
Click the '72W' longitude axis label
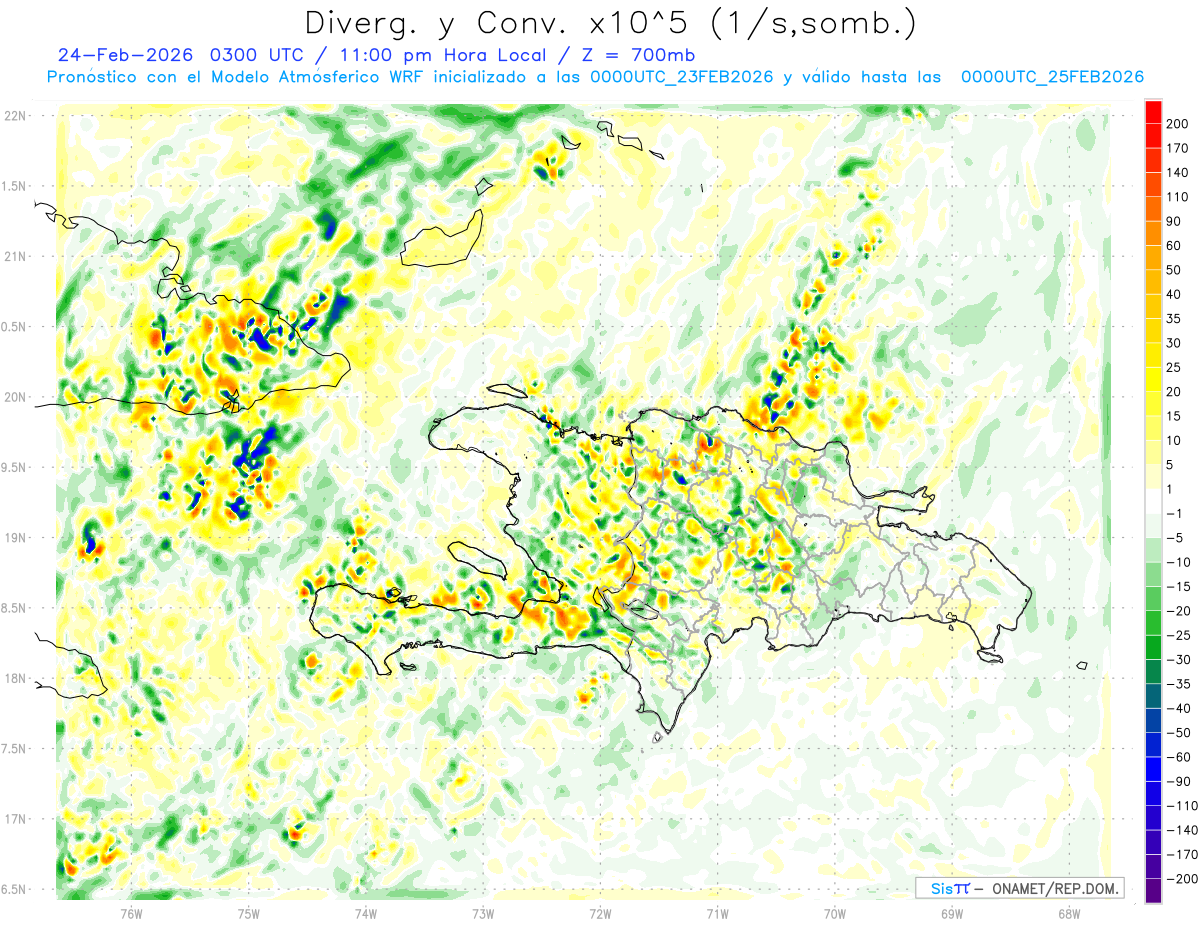[600, 913]
